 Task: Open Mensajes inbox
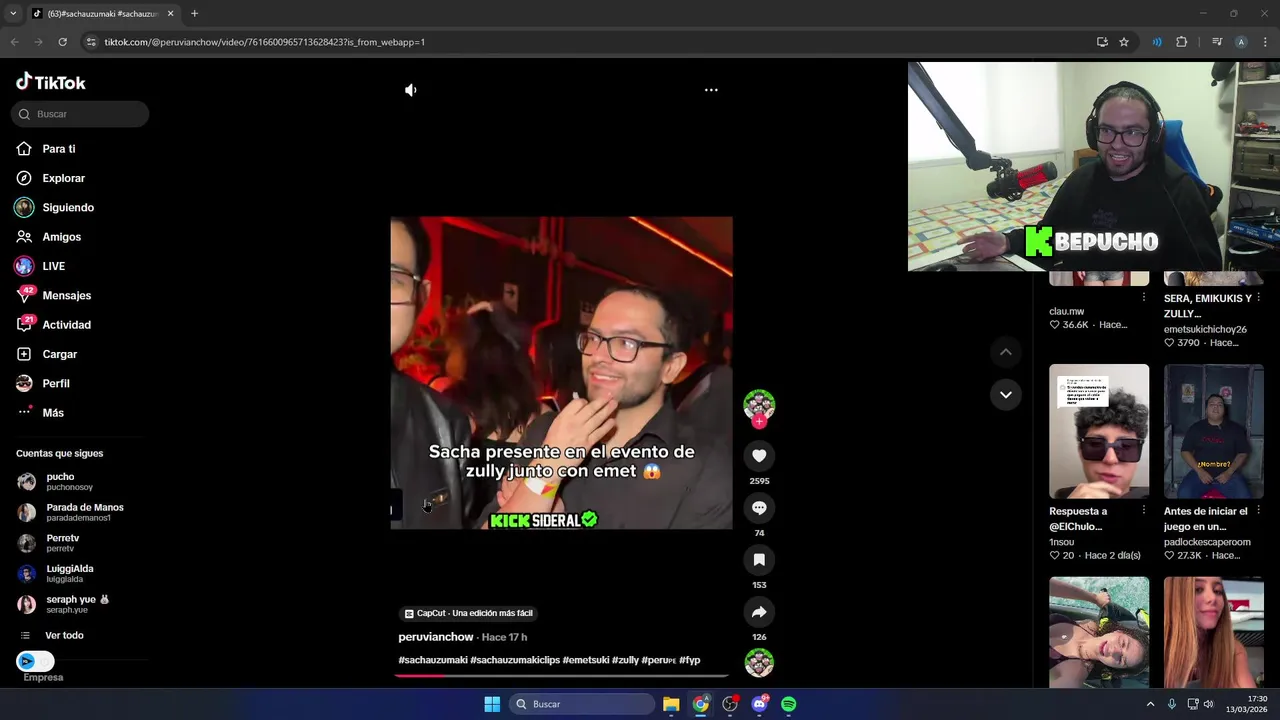tap(66, 296)
